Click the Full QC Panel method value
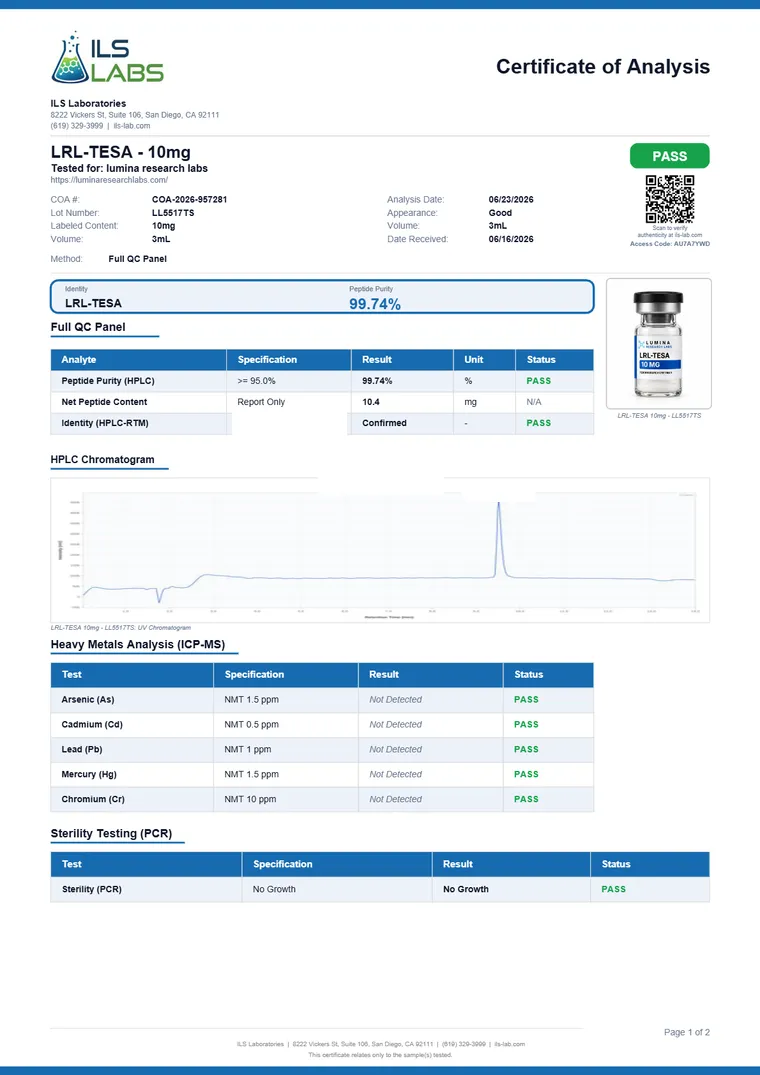This screenshot has width=760, height=1075. tap(137, 259)
